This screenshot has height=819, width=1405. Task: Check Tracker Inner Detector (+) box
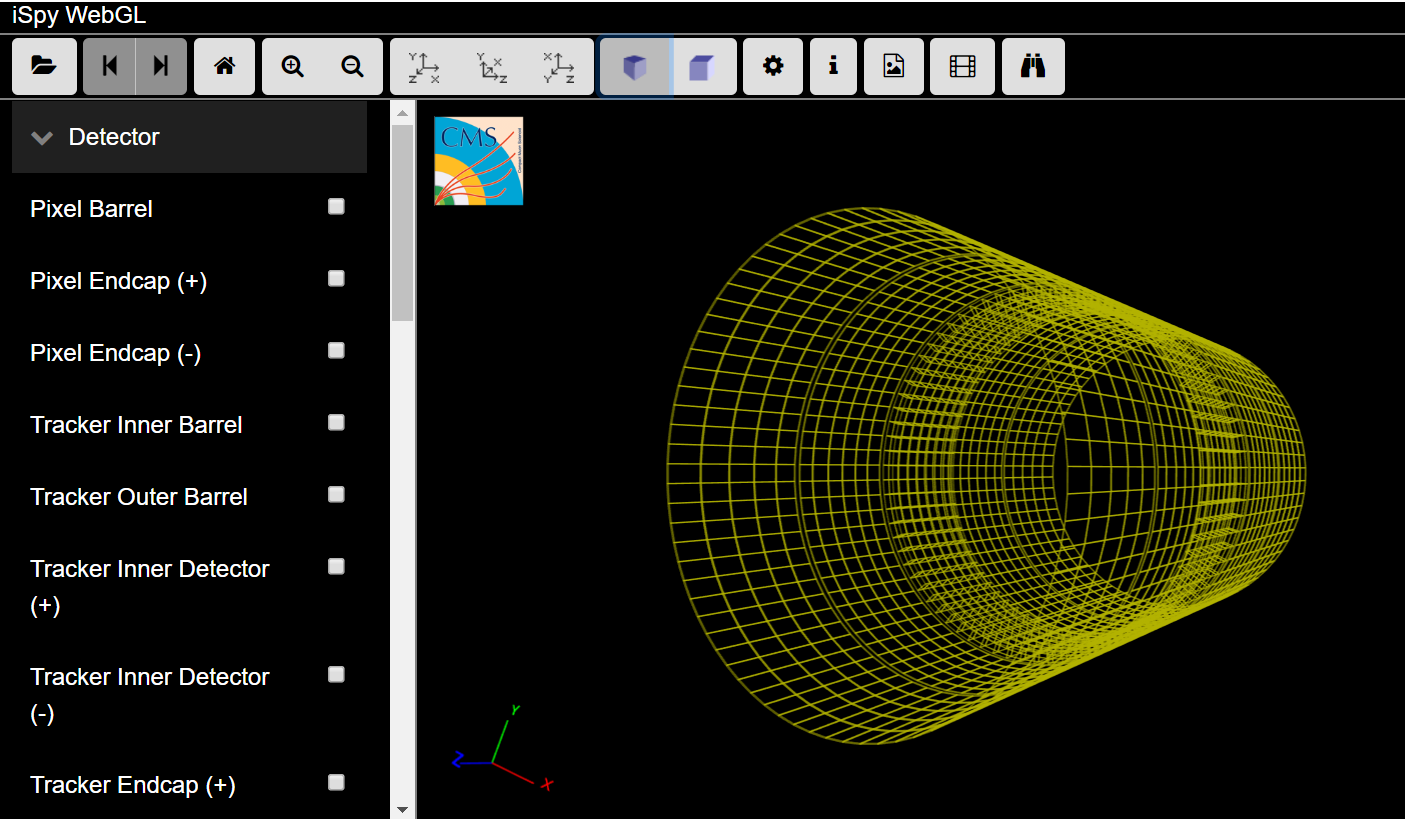pos(337,567)
